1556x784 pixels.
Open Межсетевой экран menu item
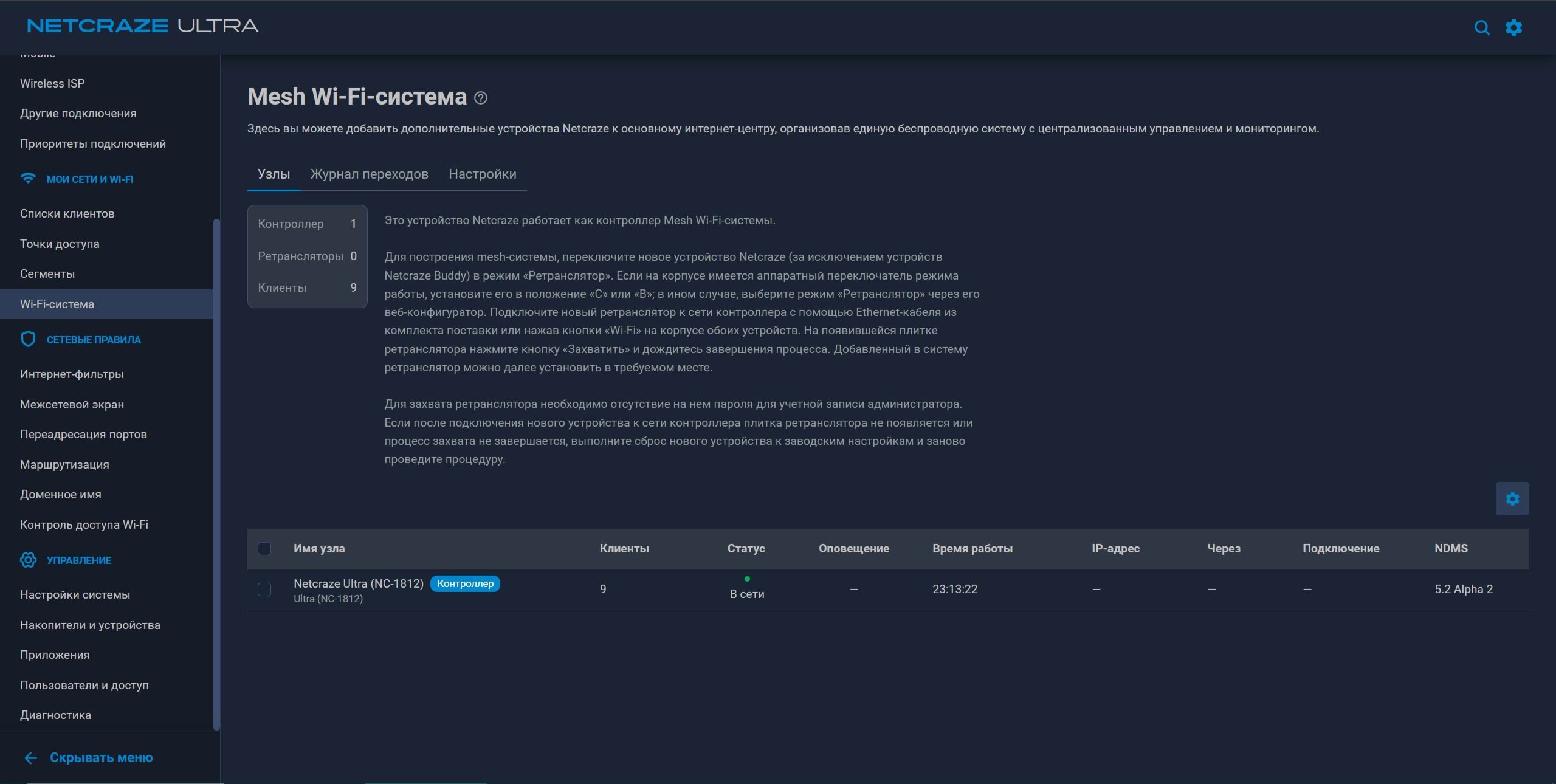[x=72, y=404]
